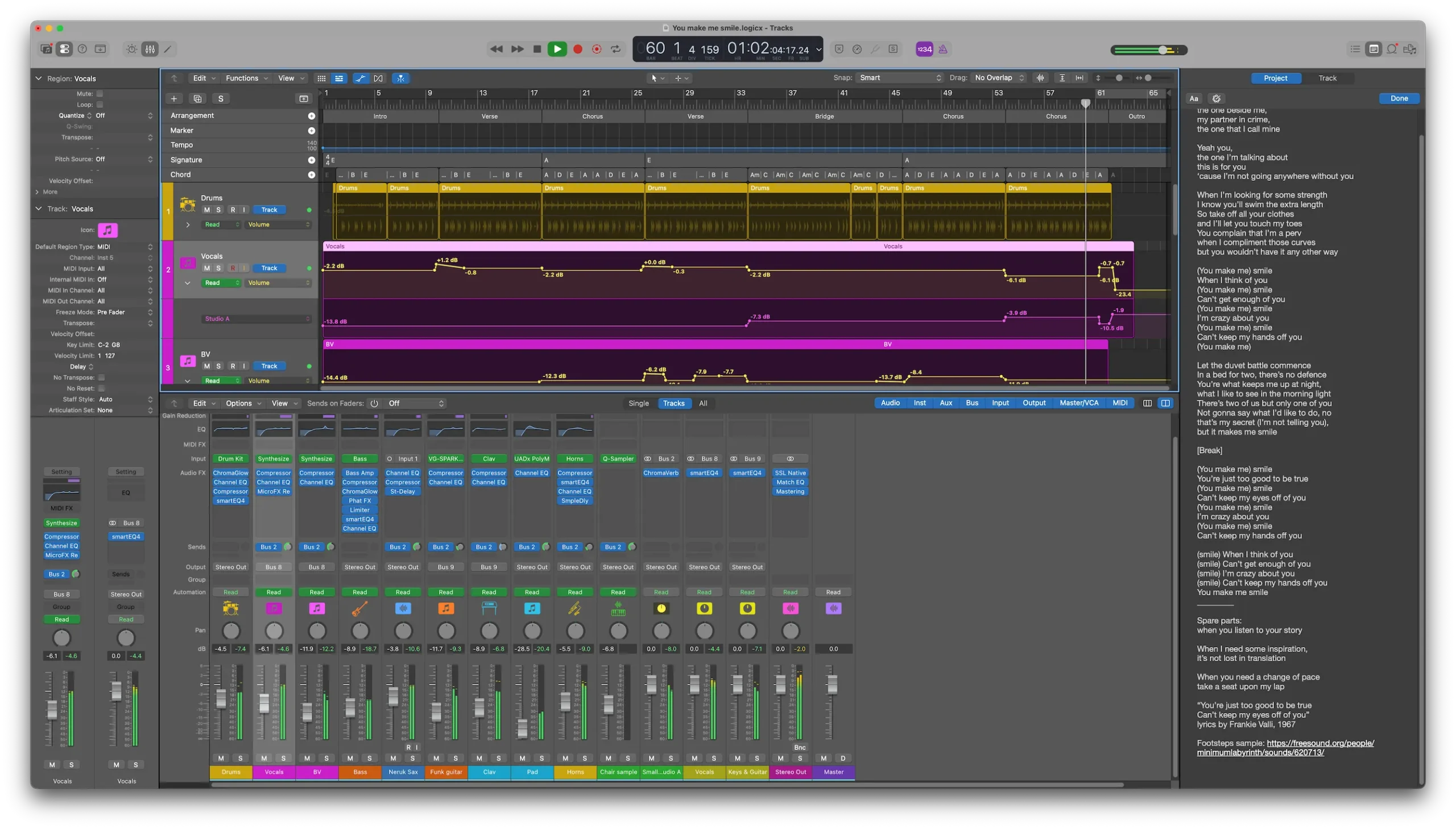1456x829 pixels.
Task: Toggle the Loop checkbox in Region inspector
Action: pyautogui.click(x=100, y=104)
